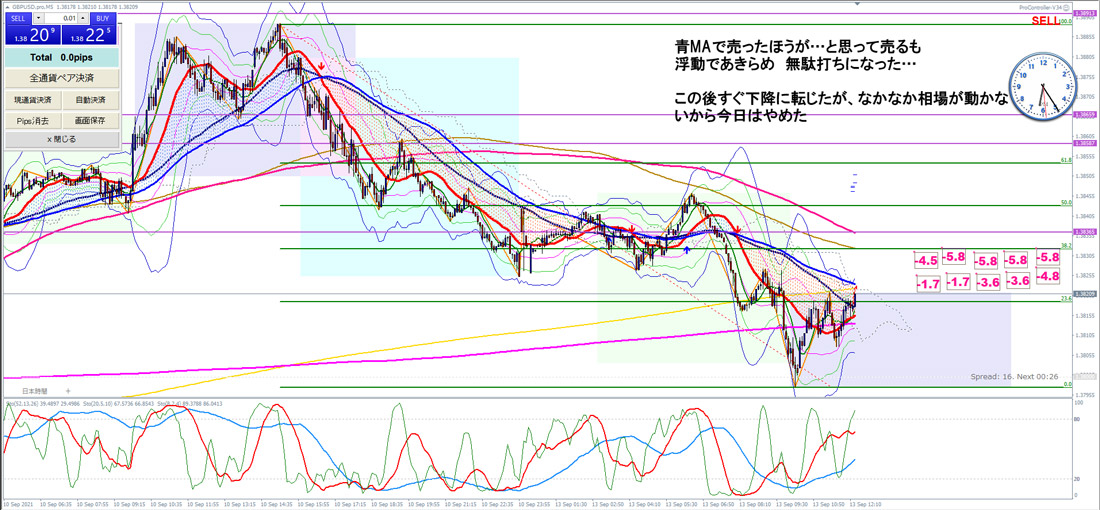Click the Pips消去 button

coord(32,120)
